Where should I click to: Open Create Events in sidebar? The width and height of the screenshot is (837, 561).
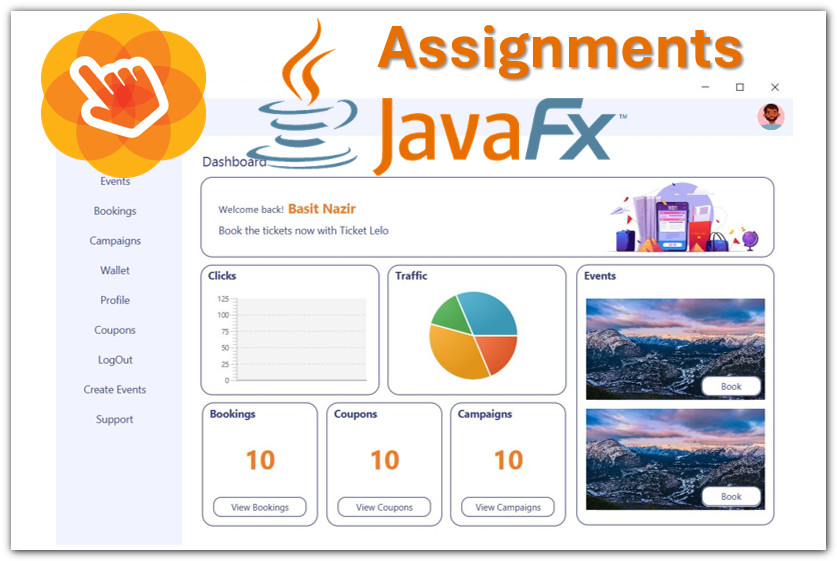[x=115, y=390]
